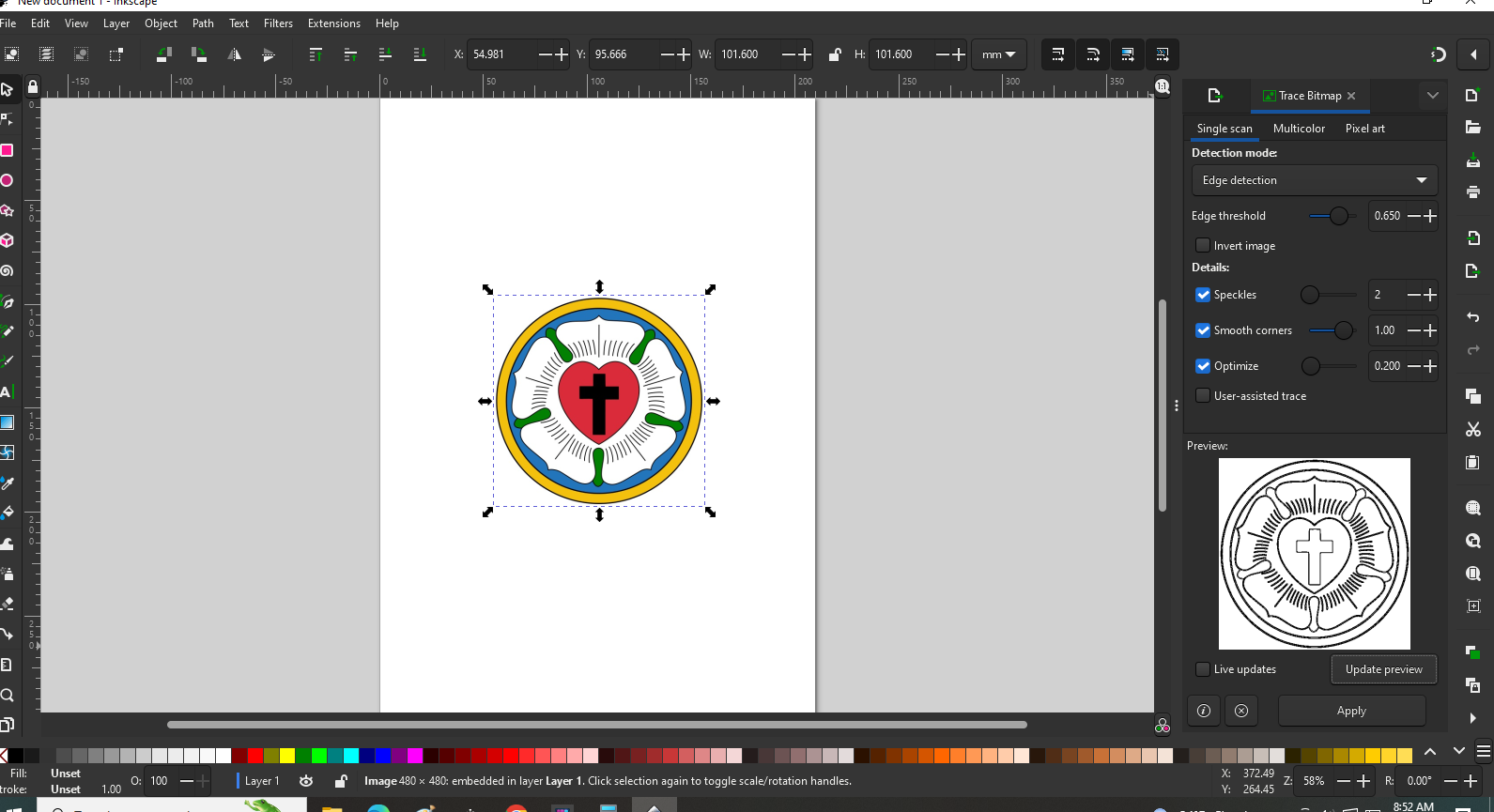Uncheck the Speckles option
The height and width of the screenshot is (812, 1494).
pos(1202,295)
